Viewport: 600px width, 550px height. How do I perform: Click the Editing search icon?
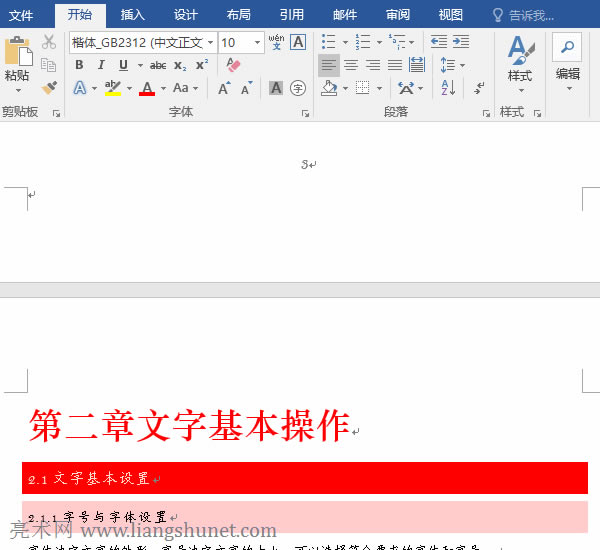pos(567,47)
